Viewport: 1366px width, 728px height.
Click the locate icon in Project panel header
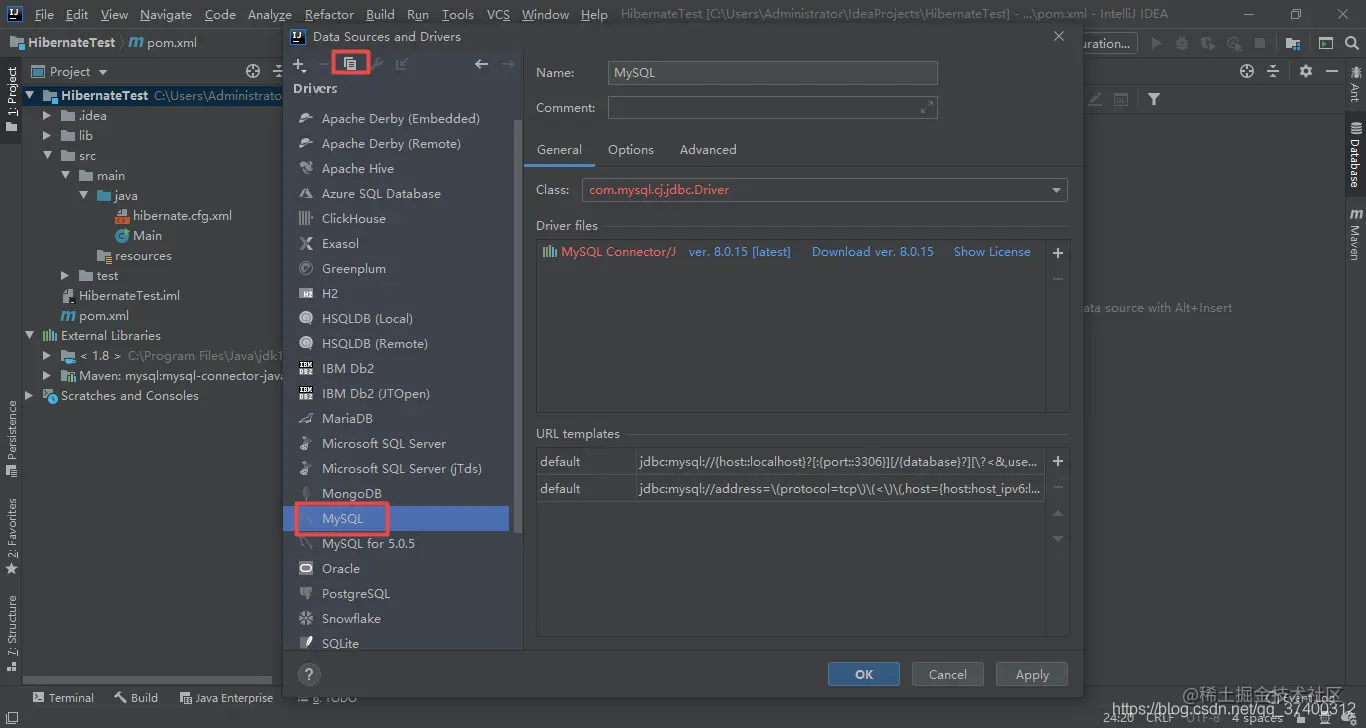pos(253,71)
